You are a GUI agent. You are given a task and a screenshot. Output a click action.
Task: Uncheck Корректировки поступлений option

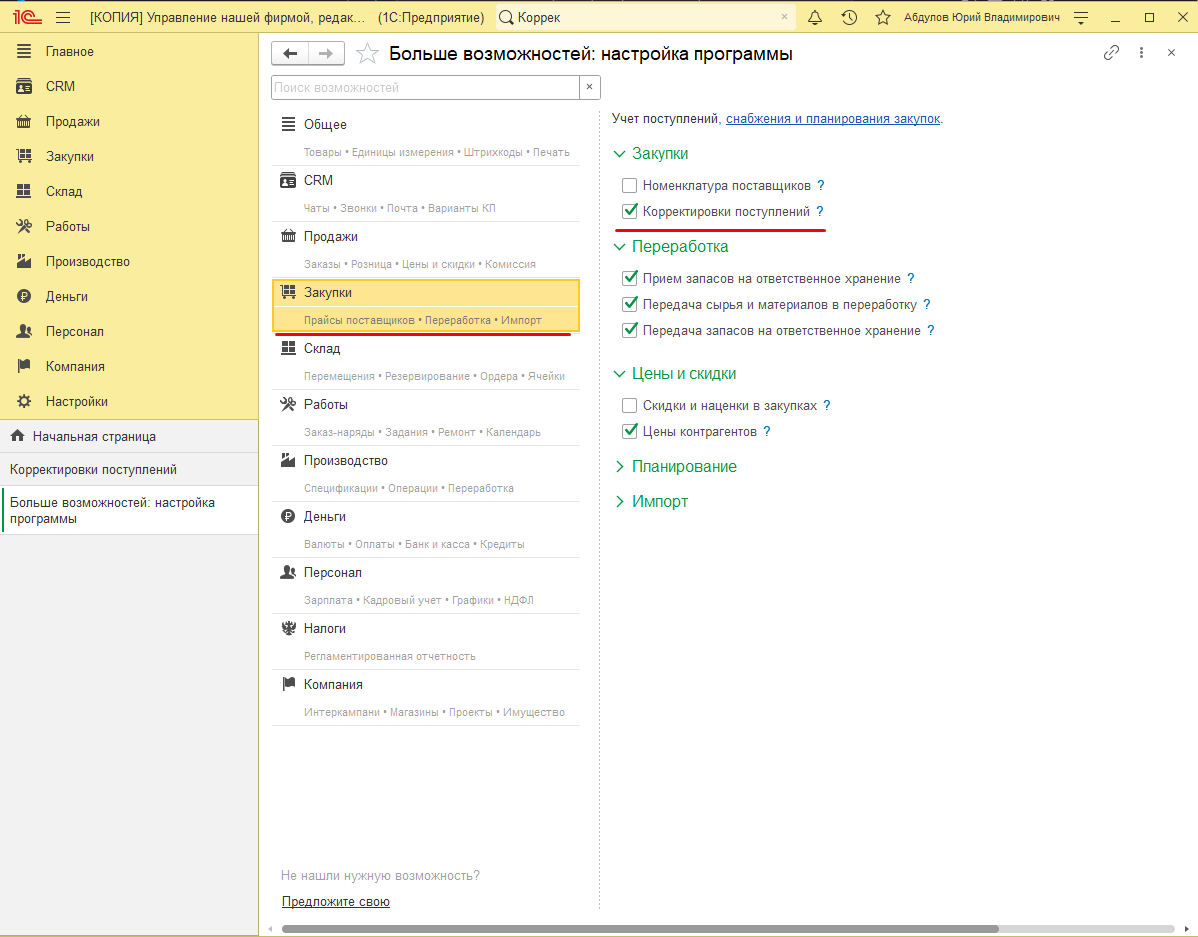coord(630,212)
